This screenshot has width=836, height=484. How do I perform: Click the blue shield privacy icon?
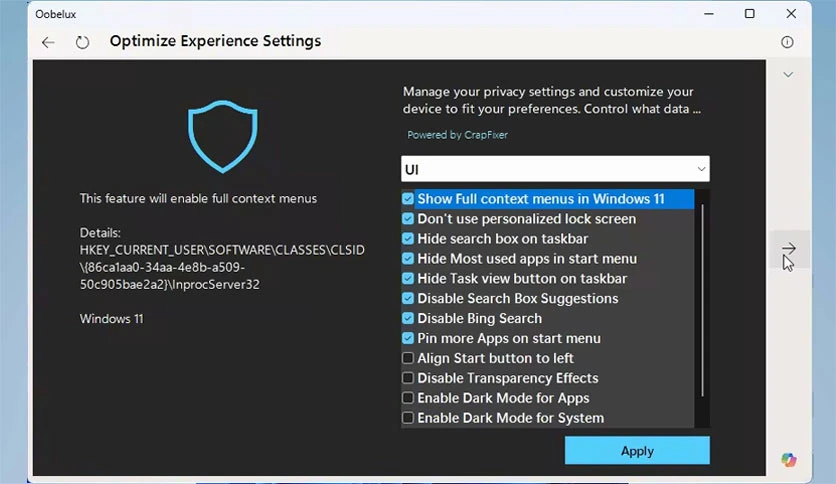[223, 136]
